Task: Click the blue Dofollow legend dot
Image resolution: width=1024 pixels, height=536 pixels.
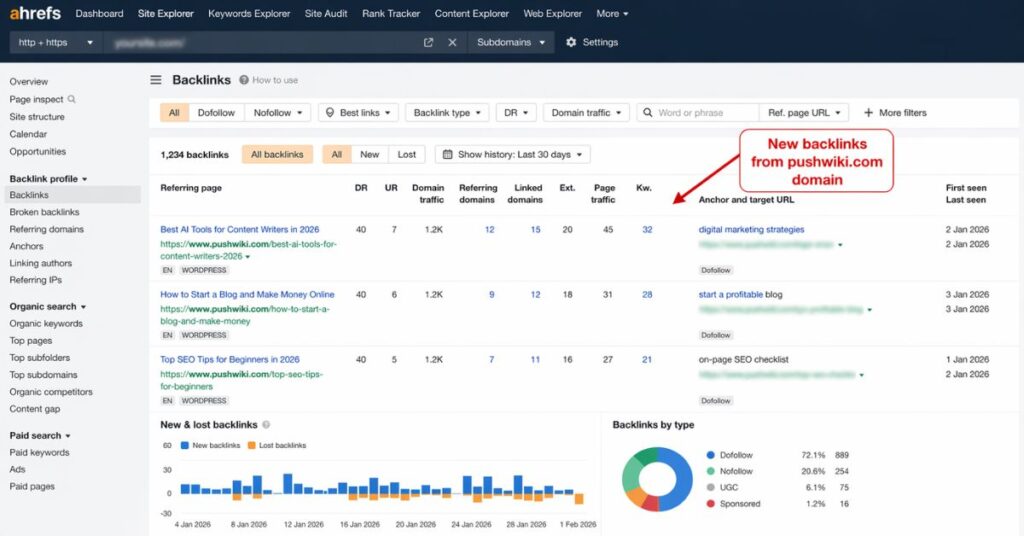Action: pos(711,455)
